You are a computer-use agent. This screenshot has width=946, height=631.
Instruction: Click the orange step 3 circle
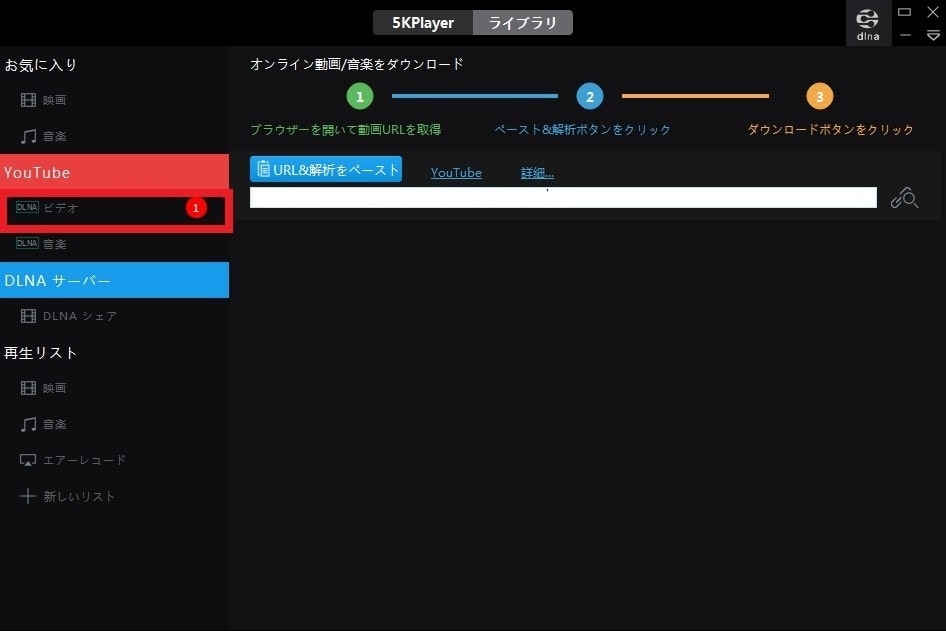point(819,97)
